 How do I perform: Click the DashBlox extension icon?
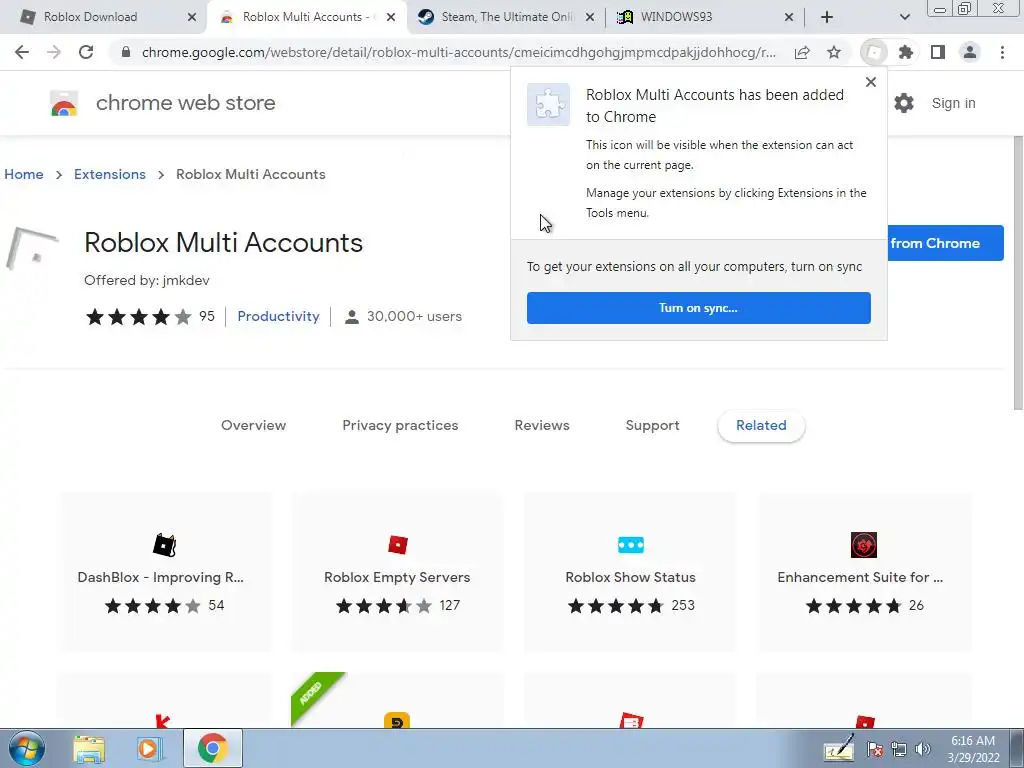tap(164, 545)
